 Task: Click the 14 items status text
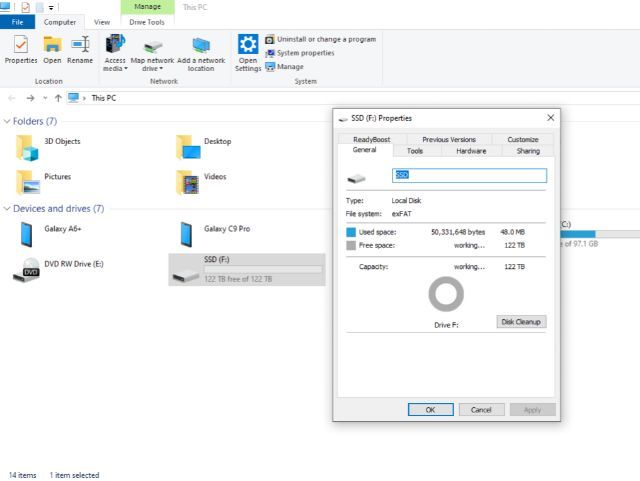22,475
